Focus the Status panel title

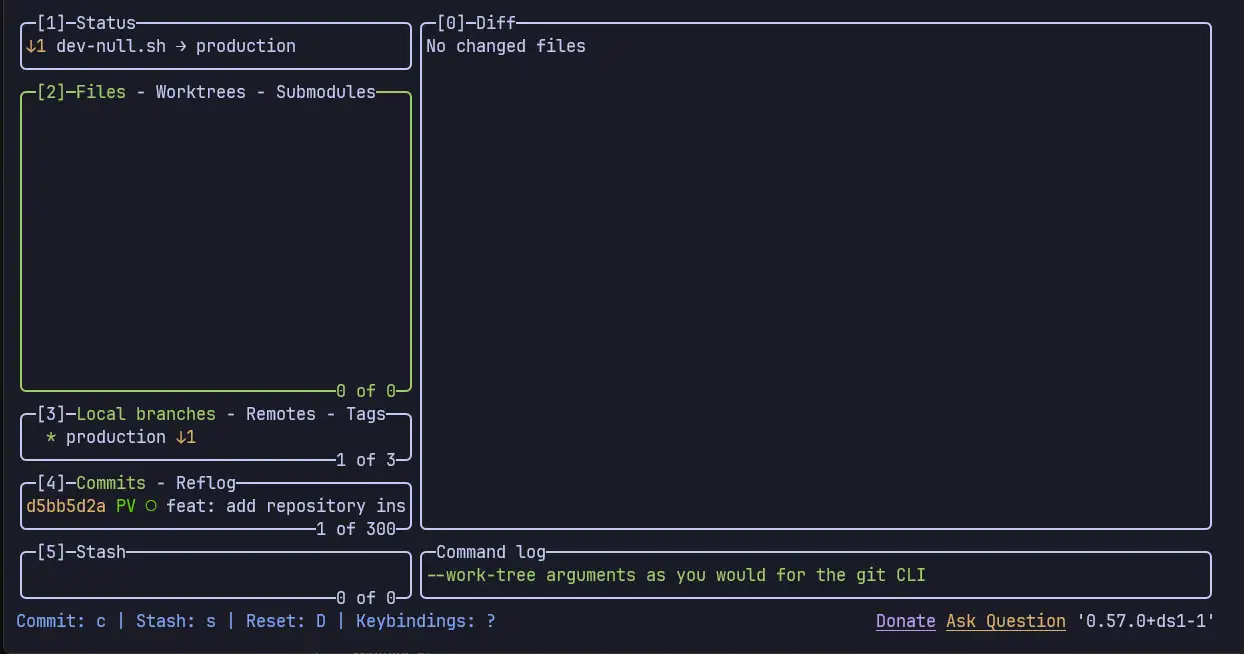[x=106, y=23]
